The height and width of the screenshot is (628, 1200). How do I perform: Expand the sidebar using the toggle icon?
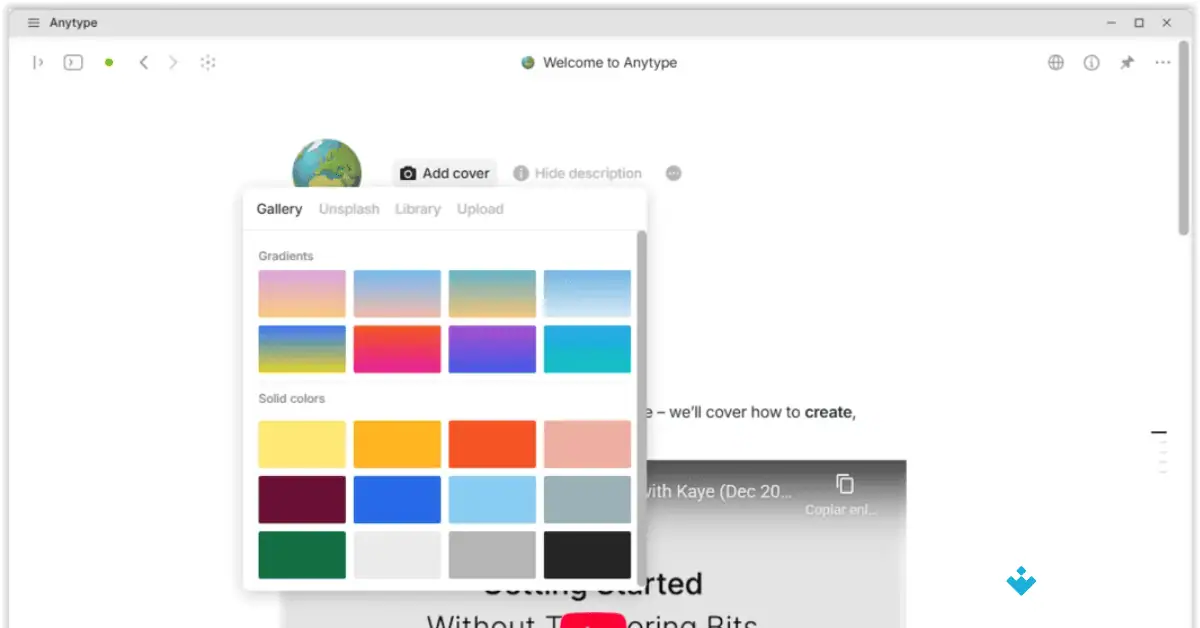point(38,62)
